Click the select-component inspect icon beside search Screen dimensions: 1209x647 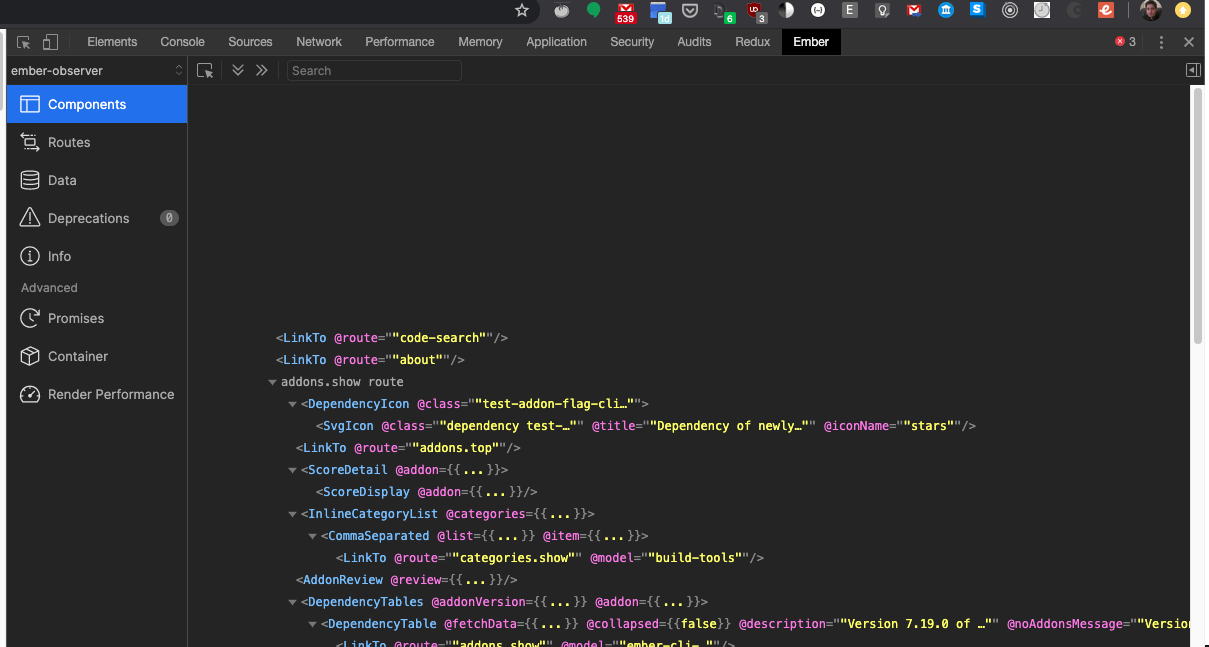click(205, 71)
